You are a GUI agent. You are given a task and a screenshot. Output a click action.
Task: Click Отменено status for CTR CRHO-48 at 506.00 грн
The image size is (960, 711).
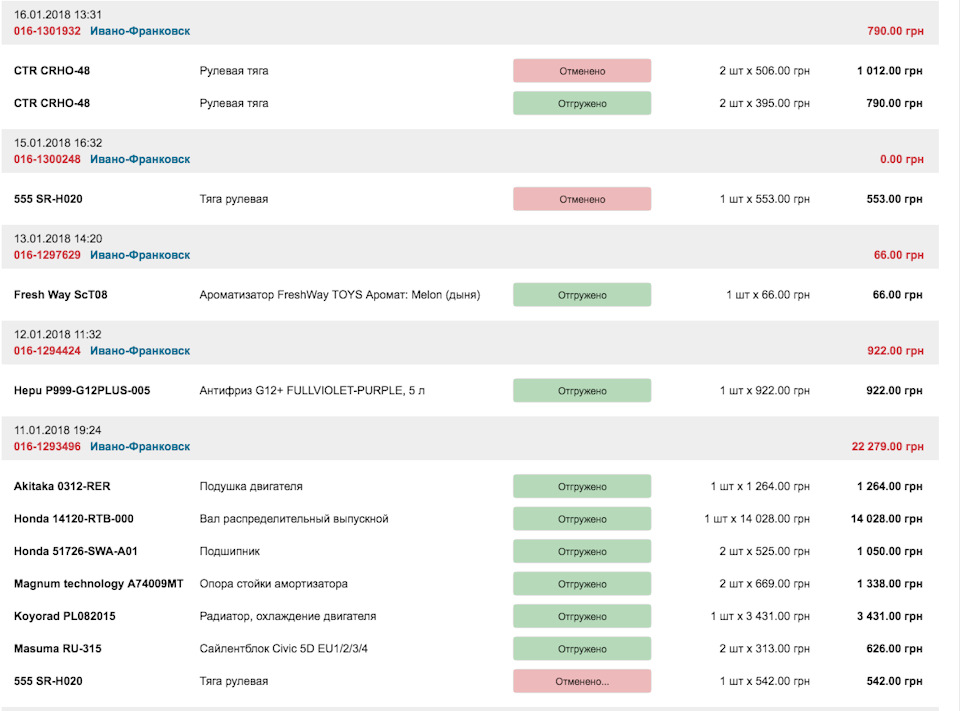[x=582, y=71]
